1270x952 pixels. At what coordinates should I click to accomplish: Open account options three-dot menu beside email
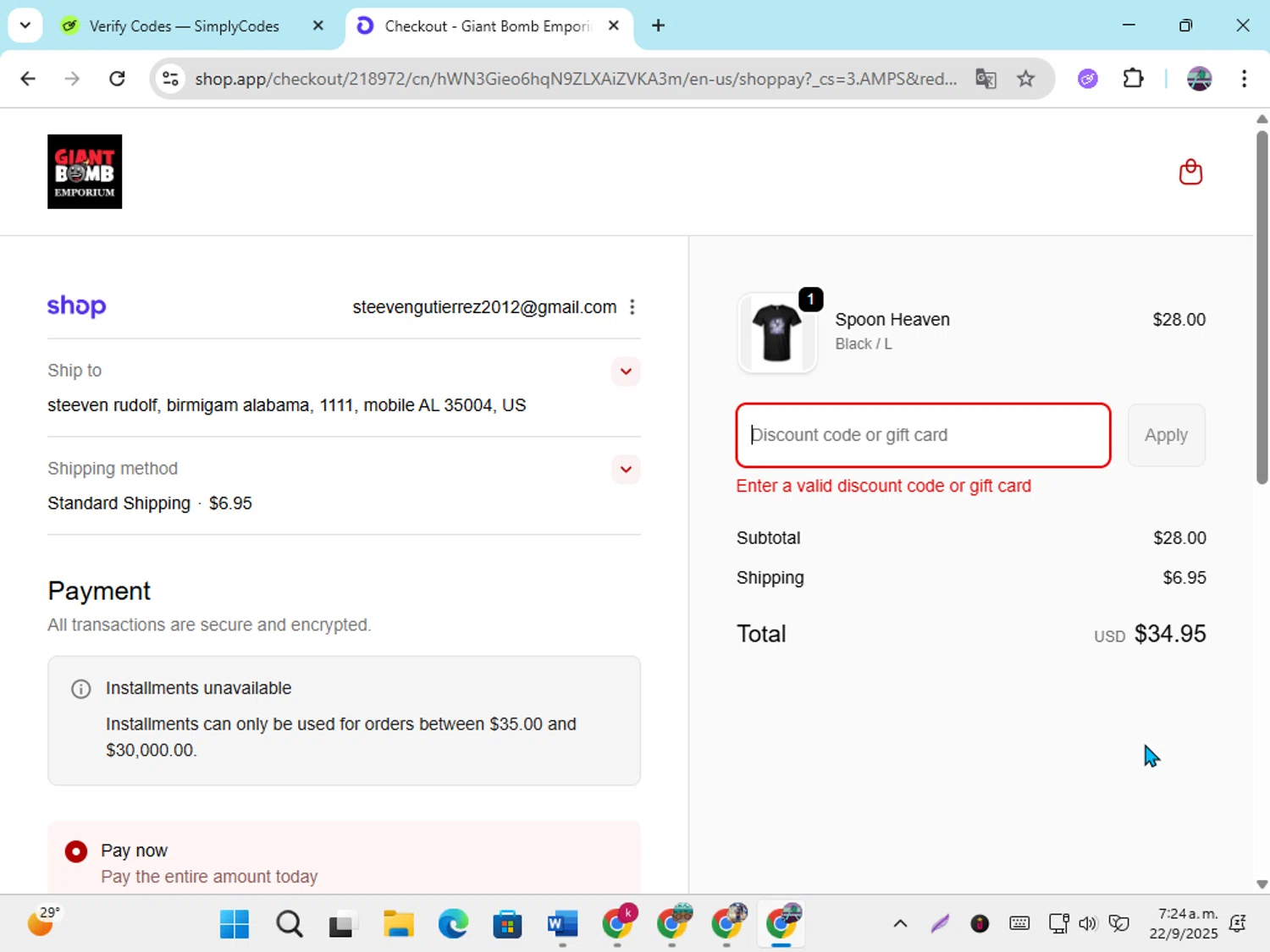pyautogui.click(x=632, y=307)
